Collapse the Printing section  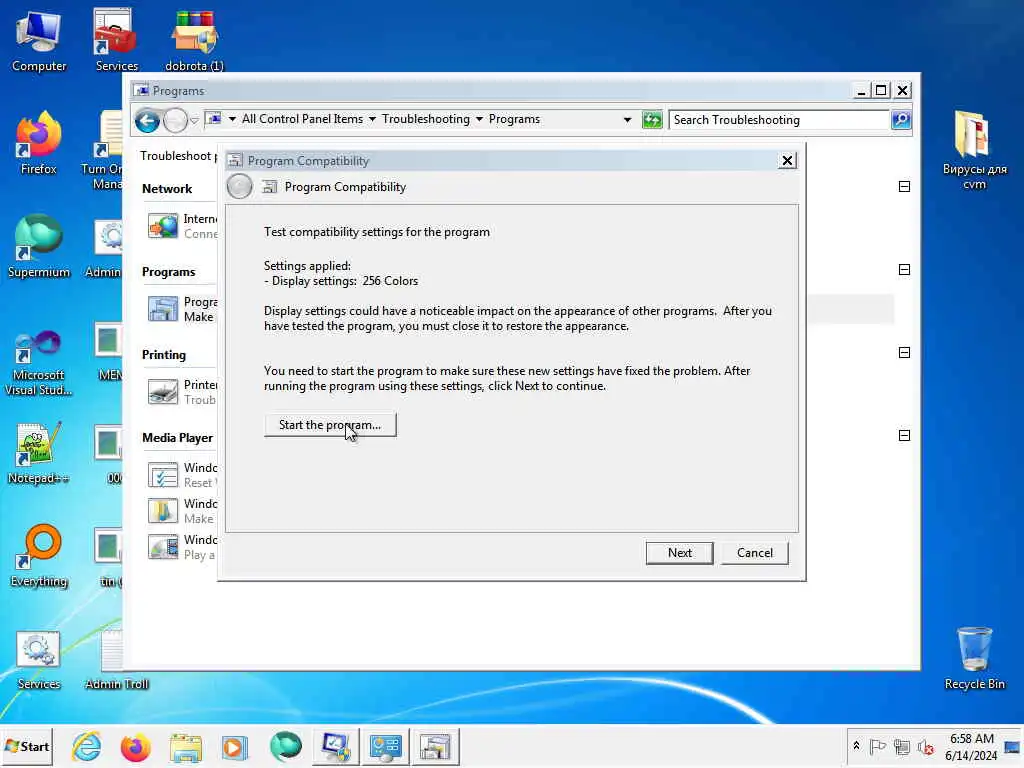pos(904,353)
